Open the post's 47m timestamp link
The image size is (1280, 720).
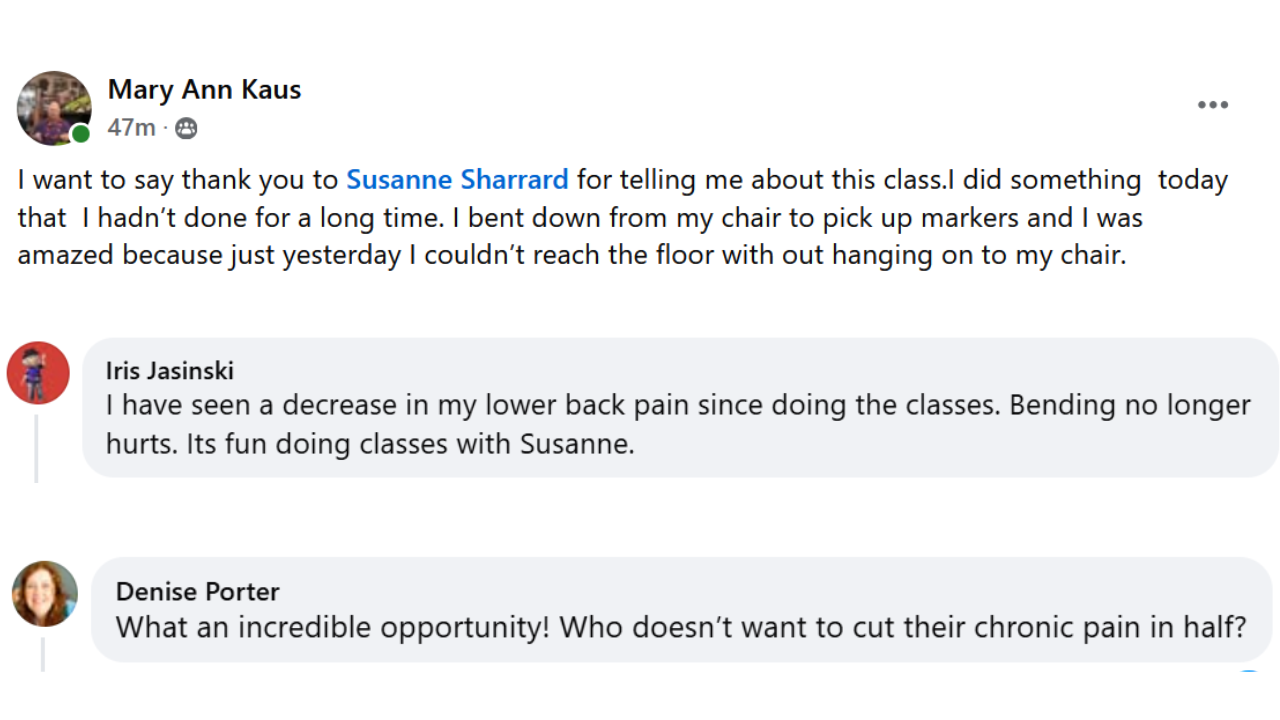(x=131, y=128)
